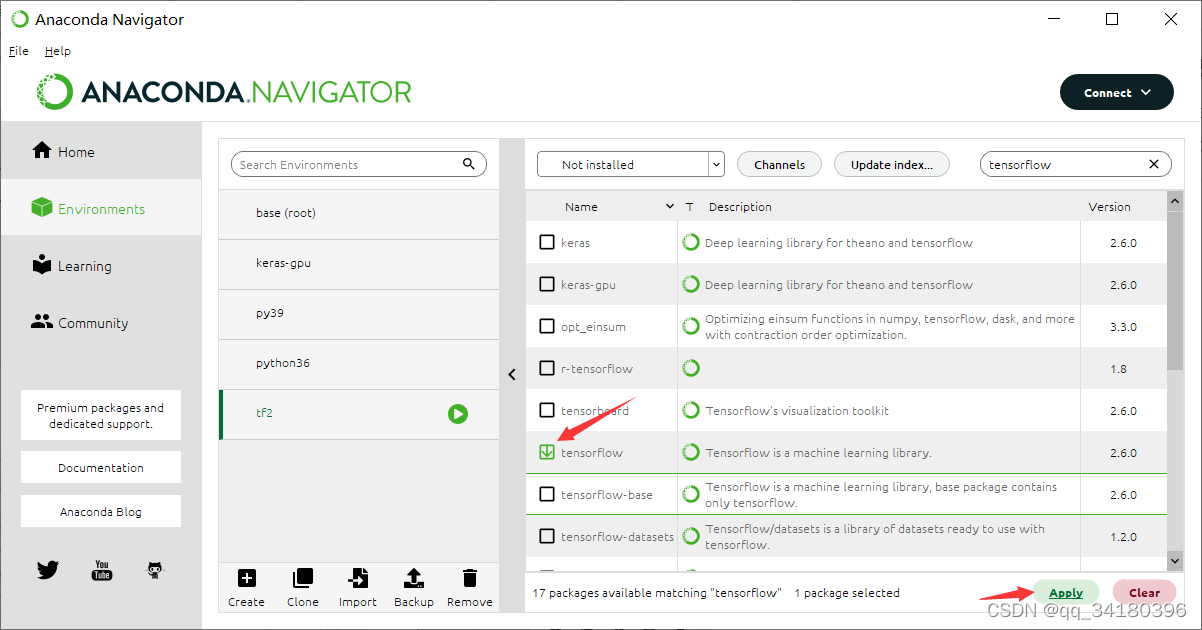Check the r-tensorflow package checkbox
The height and width of the screenshot is (630, 1202).
tap(547, 368)
